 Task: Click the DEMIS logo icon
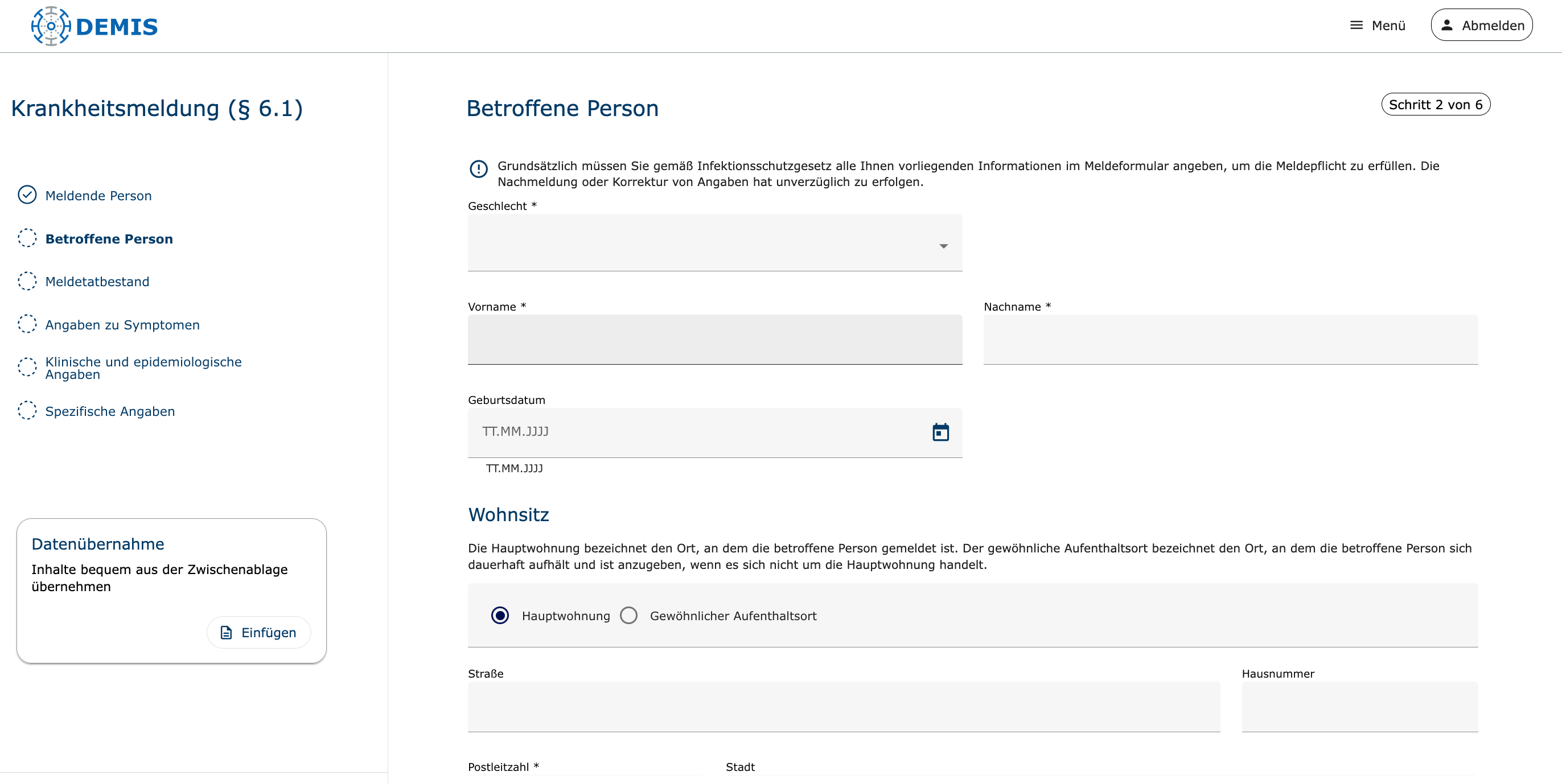click(x=51, y=26)
